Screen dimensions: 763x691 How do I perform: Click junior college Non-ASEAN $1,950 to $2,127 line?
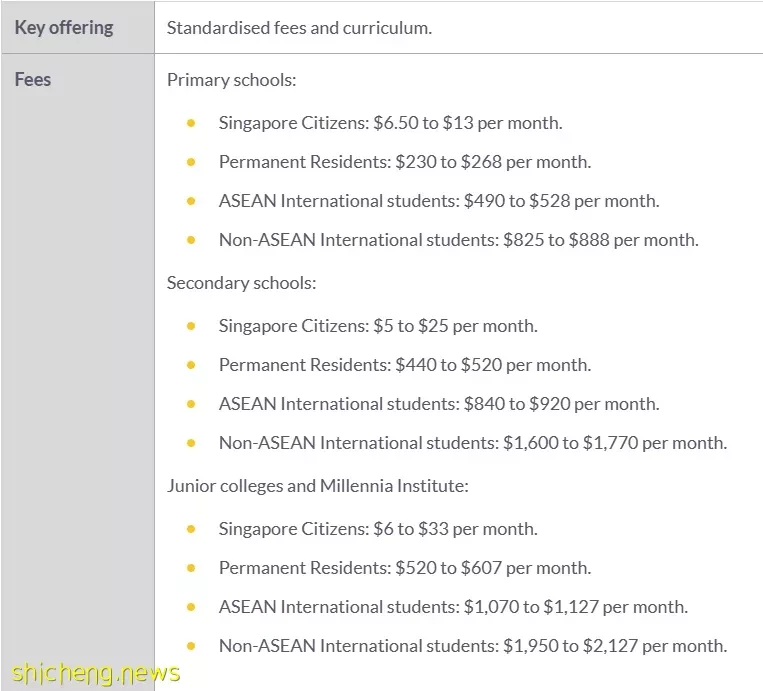tap(473, 646)
